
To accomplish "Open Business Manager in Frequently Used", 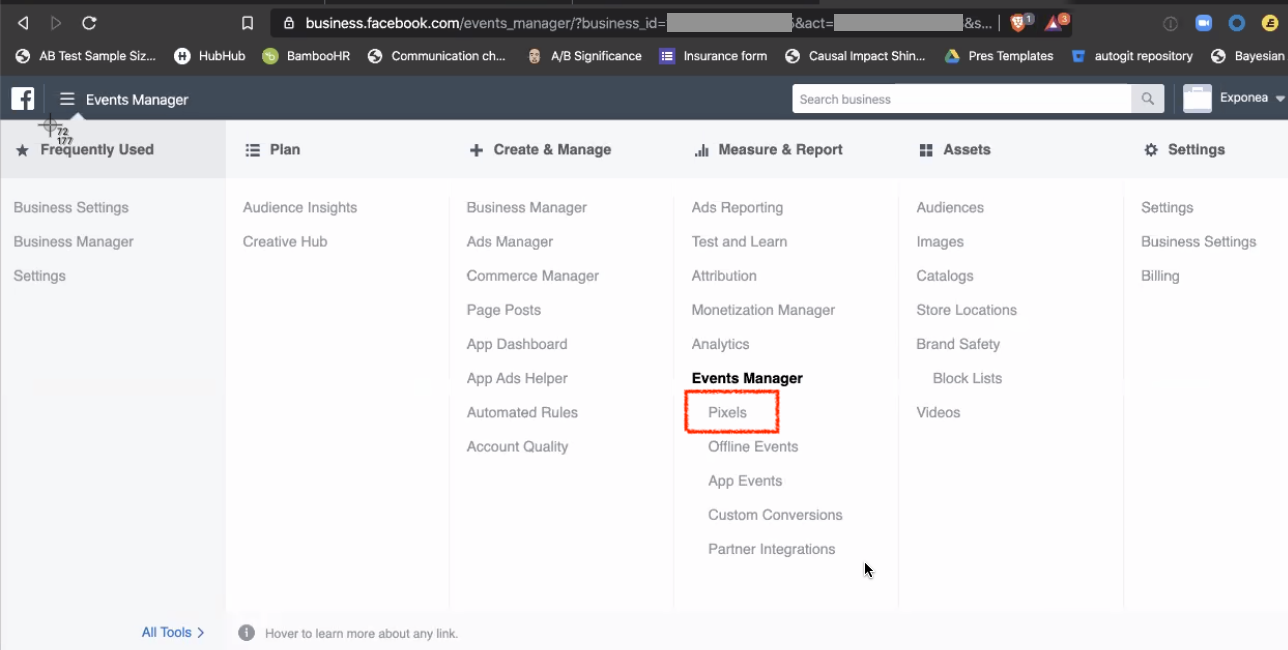I will click(73, 242).
